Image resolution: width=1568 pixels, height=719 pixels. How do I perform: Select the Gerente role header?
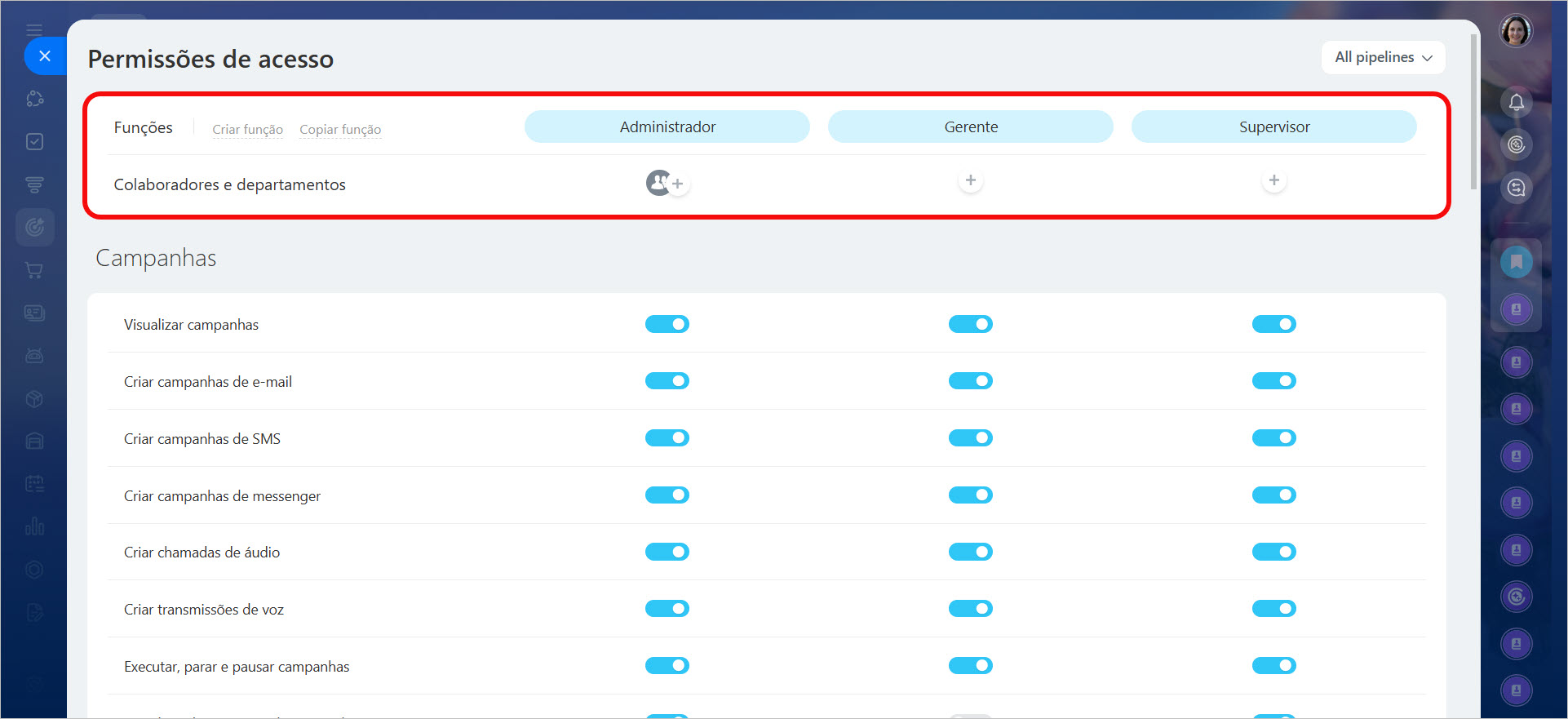[971, 126]
